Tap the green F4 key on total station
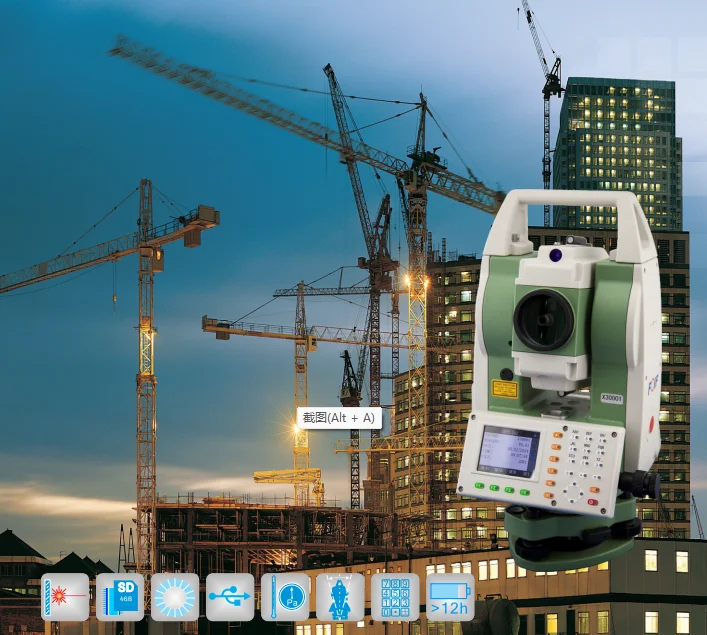 (524, 492)
